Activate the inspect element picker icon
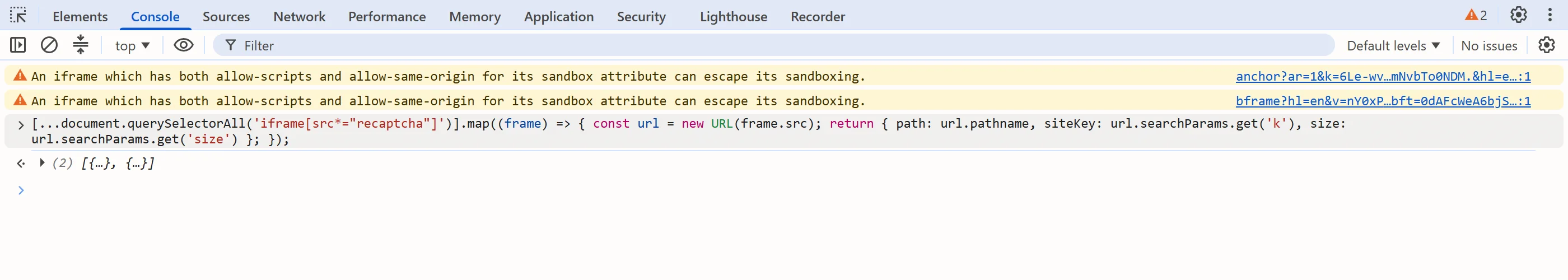This screenshot has width=1568, height=280. pos(18,16)
